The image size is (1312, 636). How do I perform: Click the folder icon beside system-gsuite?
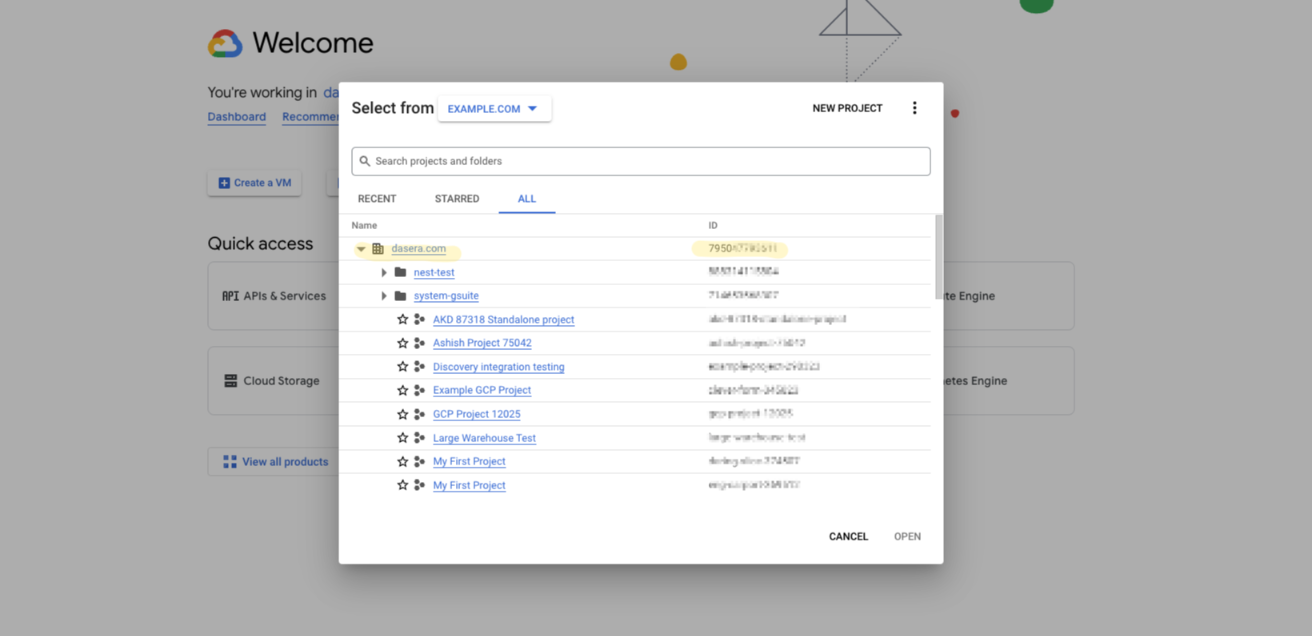pyautogui.click(x=400, y=296)
